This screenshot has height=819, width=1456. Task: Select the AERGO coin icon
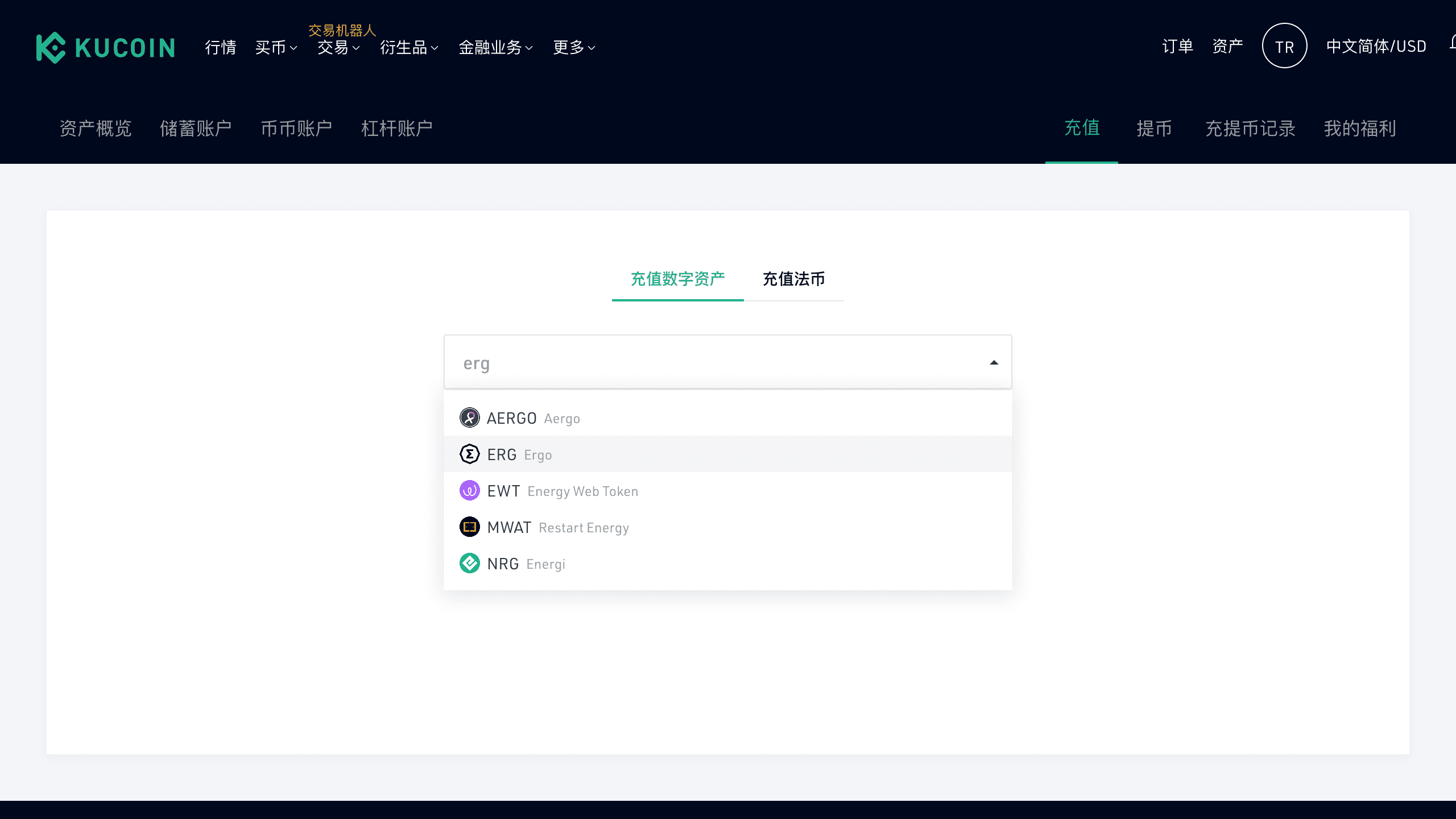point(470,417)
